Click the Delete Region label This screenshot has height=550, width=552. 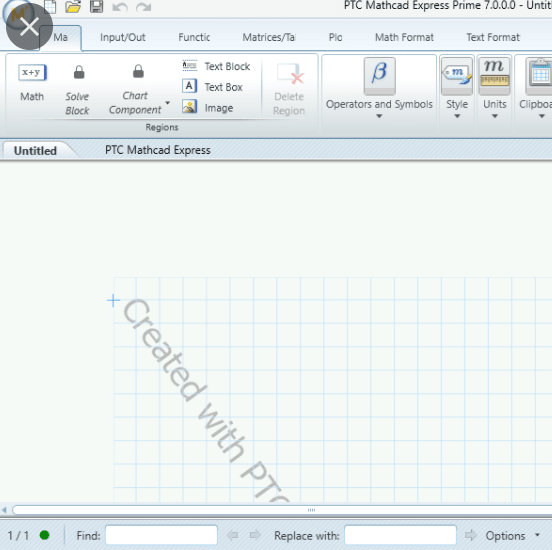289,104
